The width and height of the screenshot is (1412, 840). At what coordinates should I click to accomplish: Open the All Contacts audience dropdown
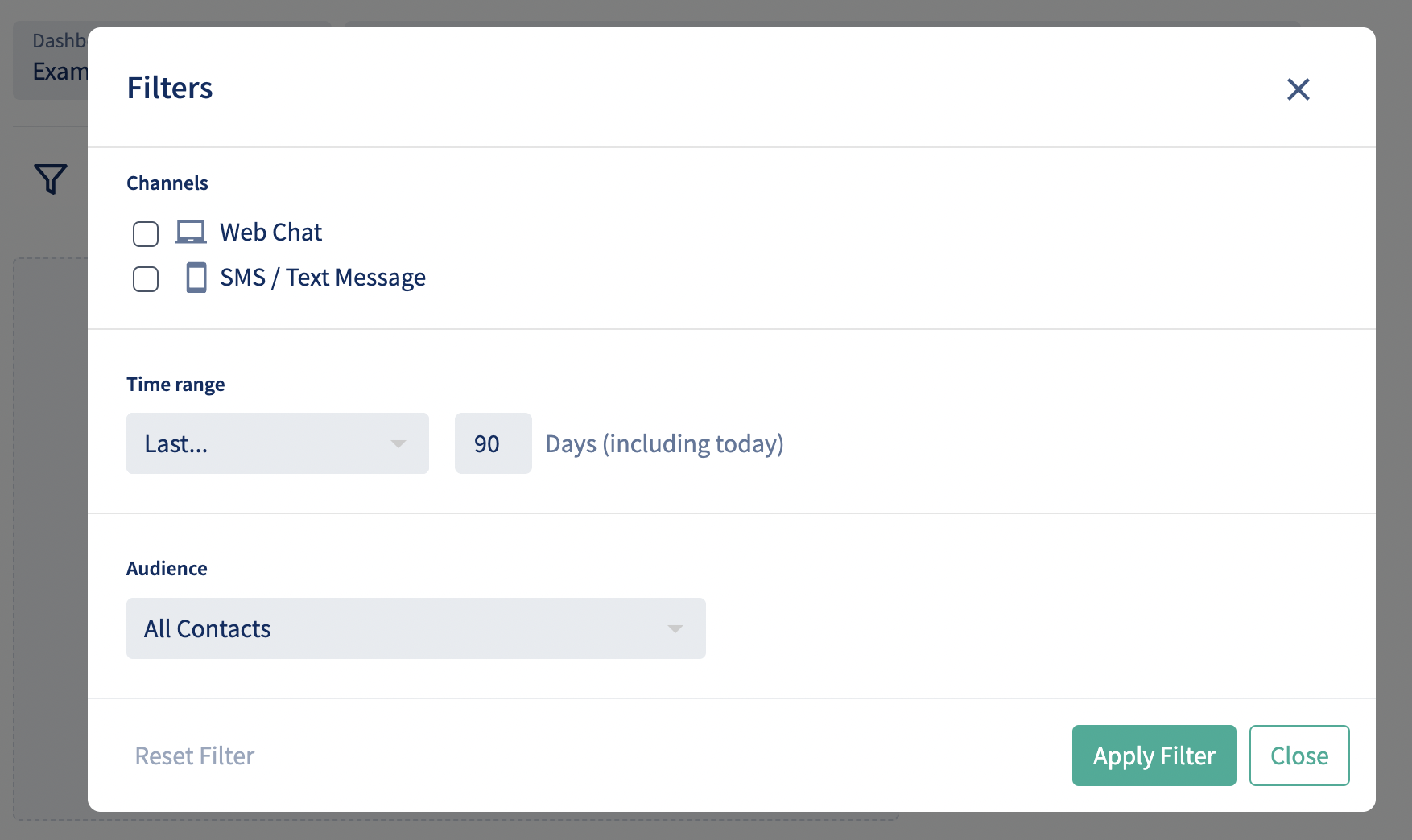coord(416,628)
